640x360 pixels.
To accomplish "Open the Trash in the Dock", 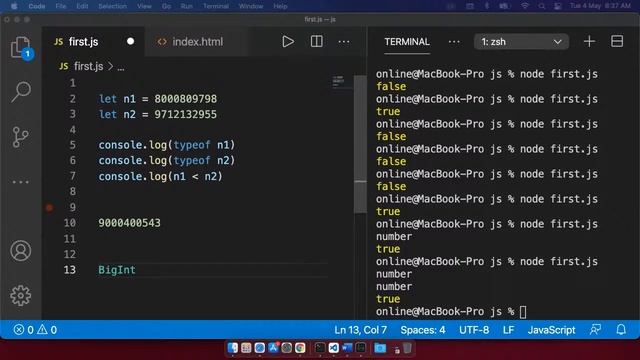I will 407,348.
